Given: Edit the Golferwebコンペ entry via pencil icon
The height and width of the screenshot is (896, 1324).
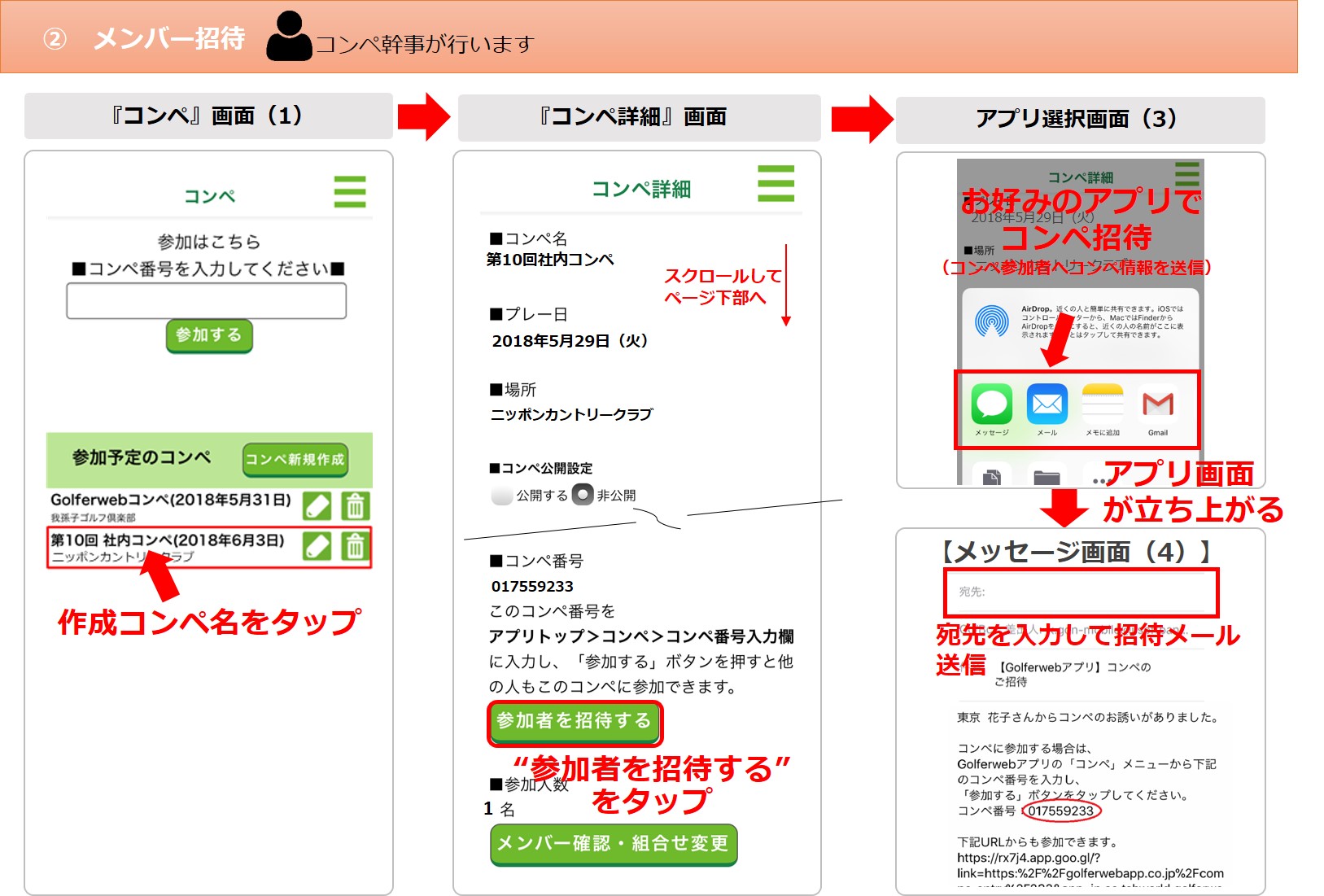Looking at the screenshot, I should (317, 506).
